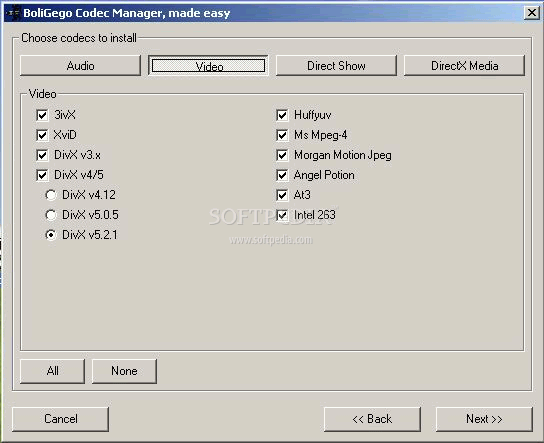
Task: Uncheck the DivX v4/5 checkbox
Action: (42, 175)
